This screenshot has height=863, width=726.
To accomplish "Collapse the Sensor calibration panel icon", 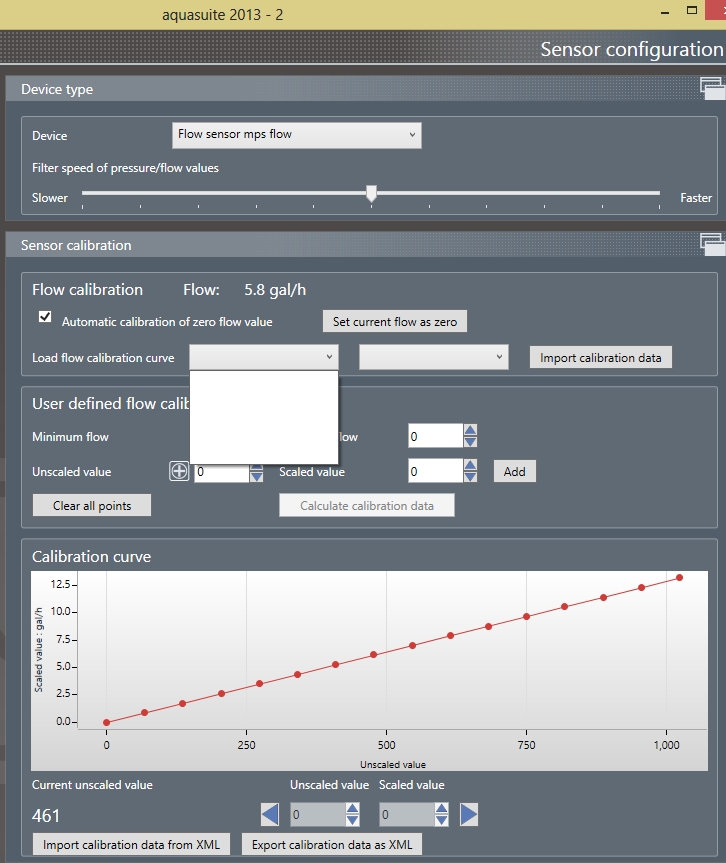I will (x=712, y=244).
